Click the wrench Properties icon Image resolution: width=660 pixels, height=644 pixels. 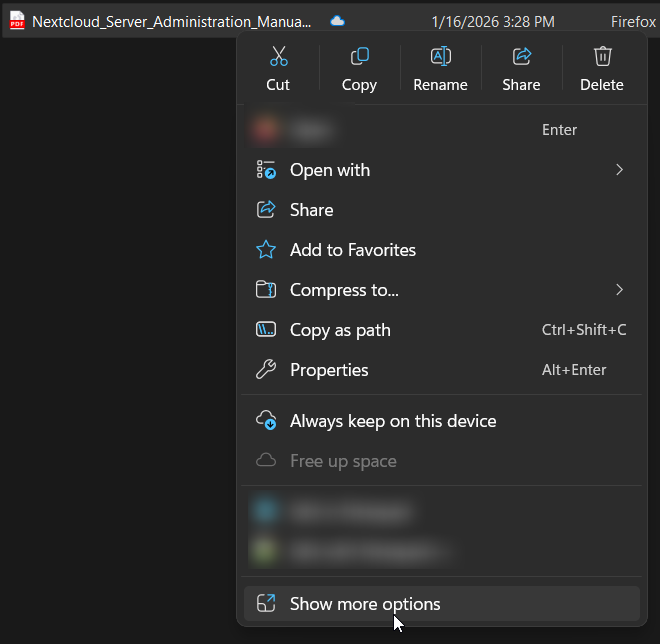coord(266,370)
